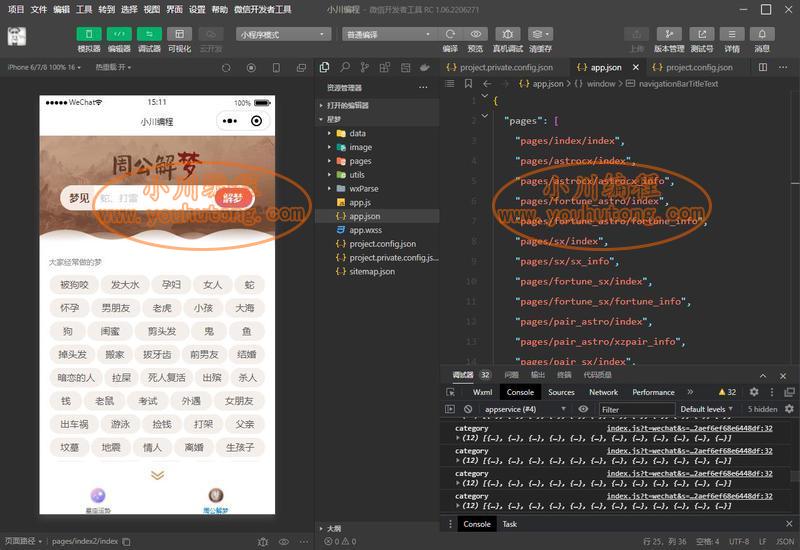Click the clear cache layers icon
Screen dimensions: 800x550
(540, 34)
